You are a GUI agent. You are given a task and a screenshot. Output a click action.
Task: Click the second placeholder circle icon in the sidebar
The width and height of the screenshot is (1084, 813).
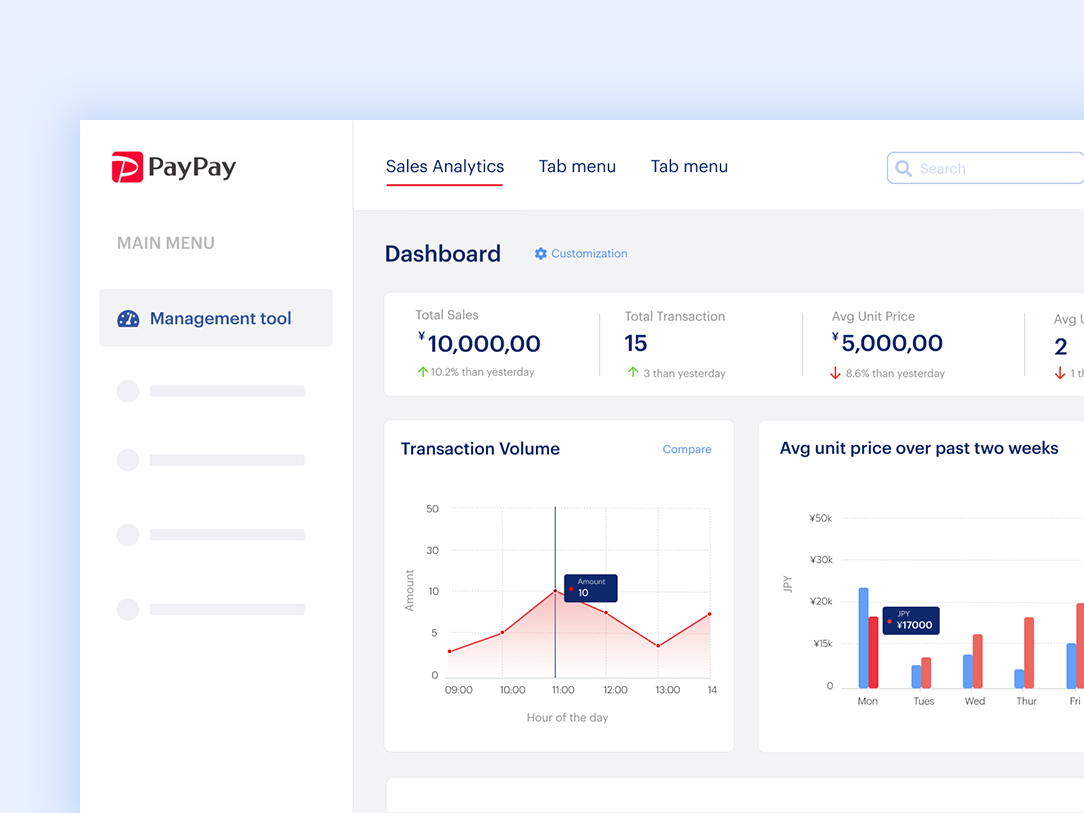coord(127,460)
